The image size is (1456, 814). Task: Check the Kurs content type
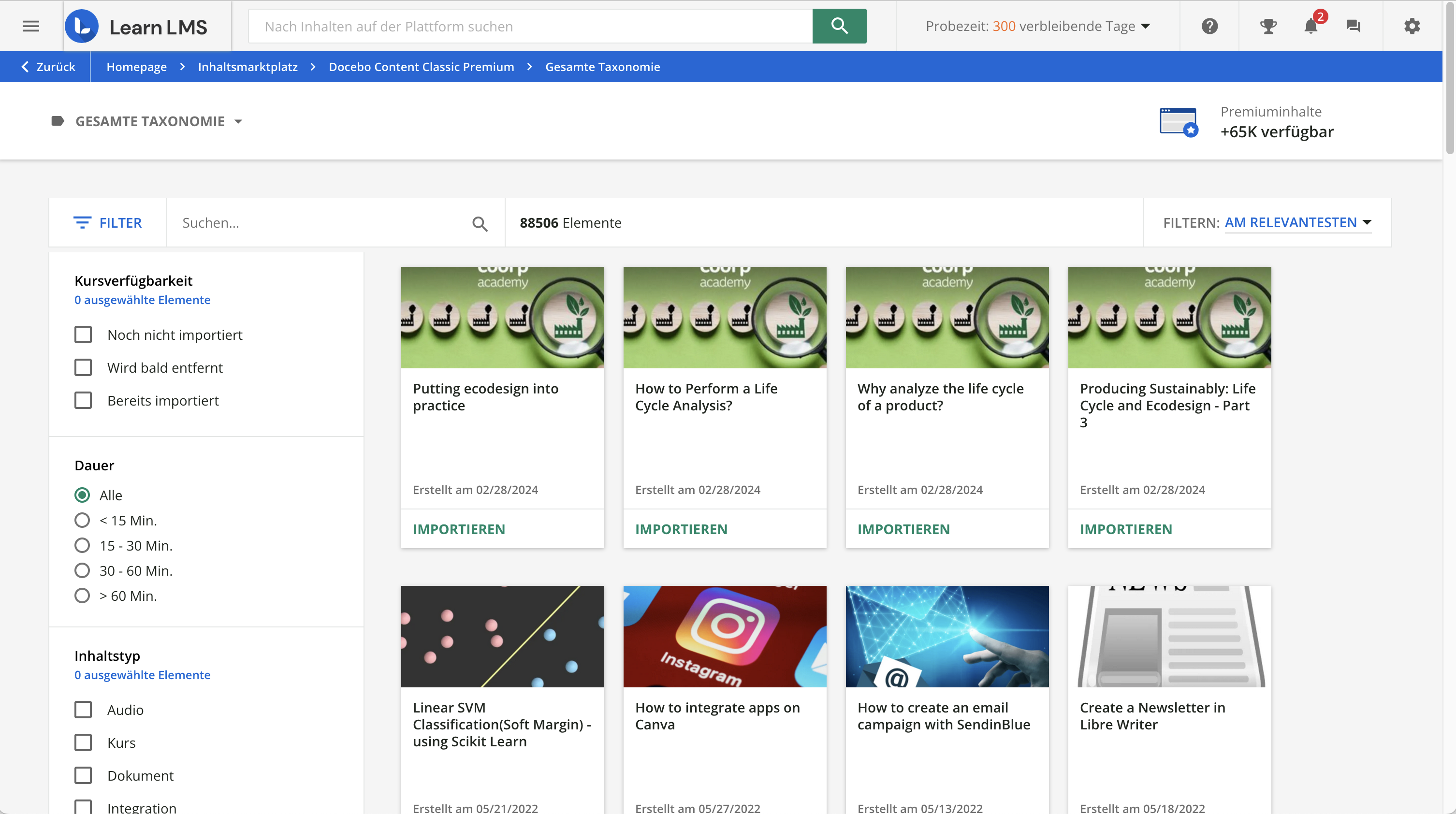pos(83,743)
